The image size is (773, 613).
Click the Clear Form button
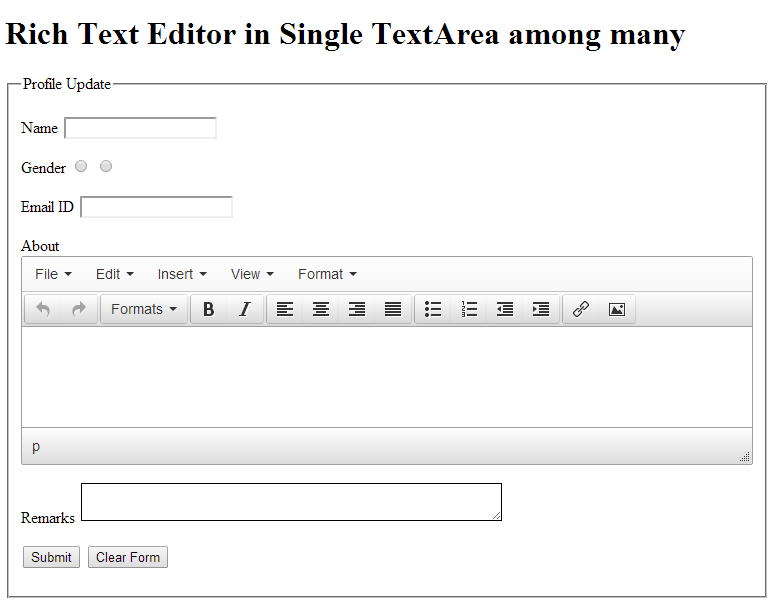128,557
